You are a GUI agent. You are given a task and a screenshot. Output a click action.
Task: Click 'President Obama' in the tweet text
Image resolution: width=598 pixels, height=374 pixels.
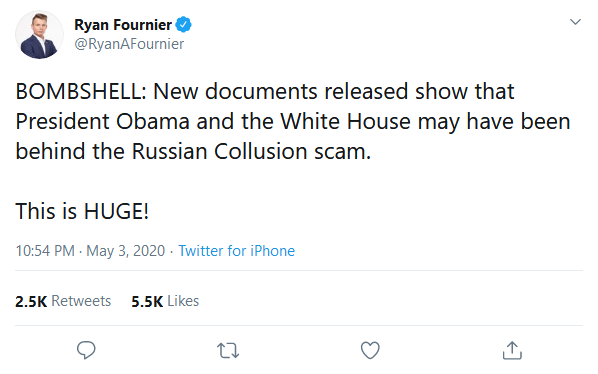(103, 122)
